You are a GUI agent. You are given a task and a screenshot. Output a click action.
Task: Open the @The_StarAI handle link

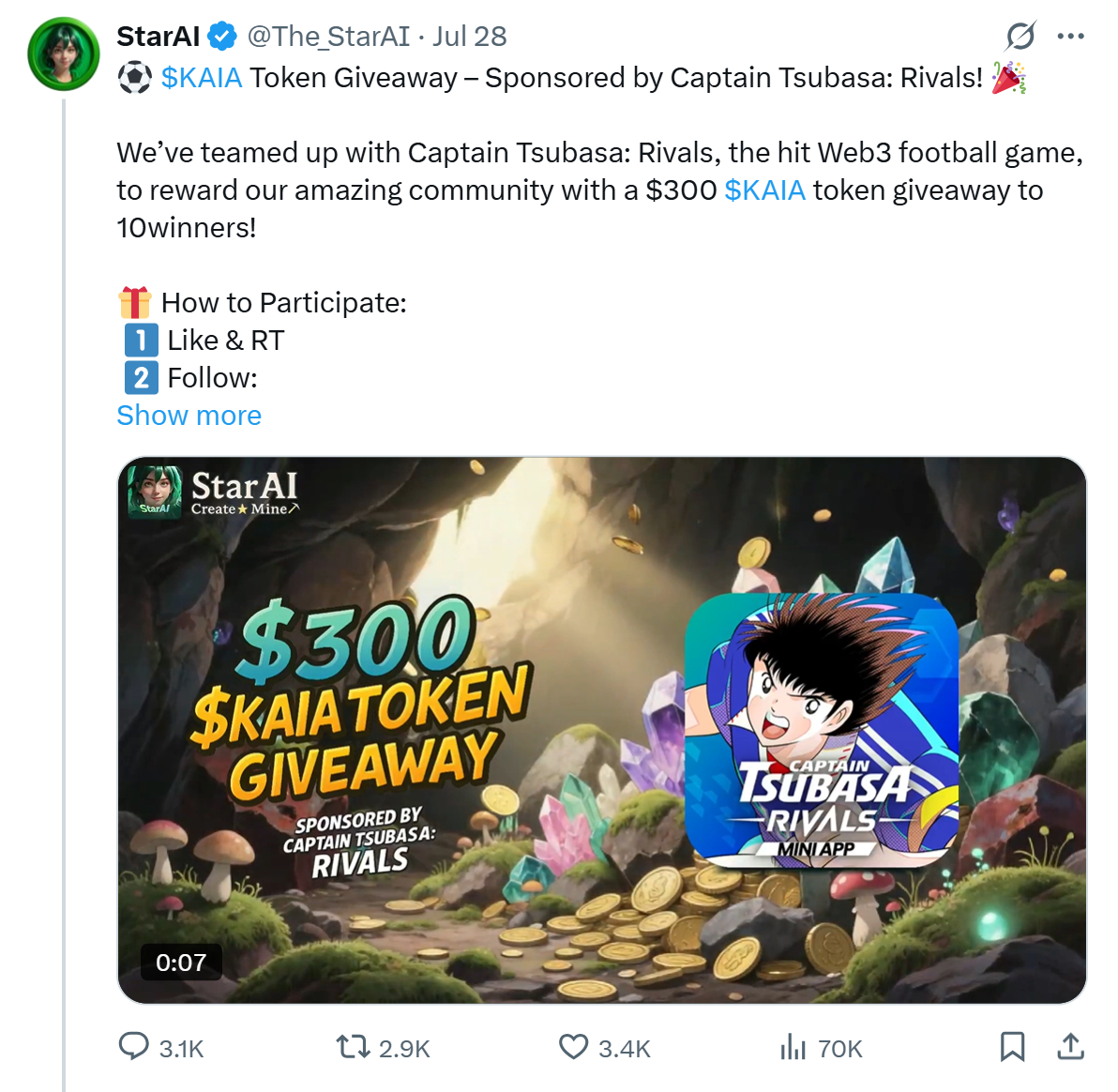(x=328, y=37)
